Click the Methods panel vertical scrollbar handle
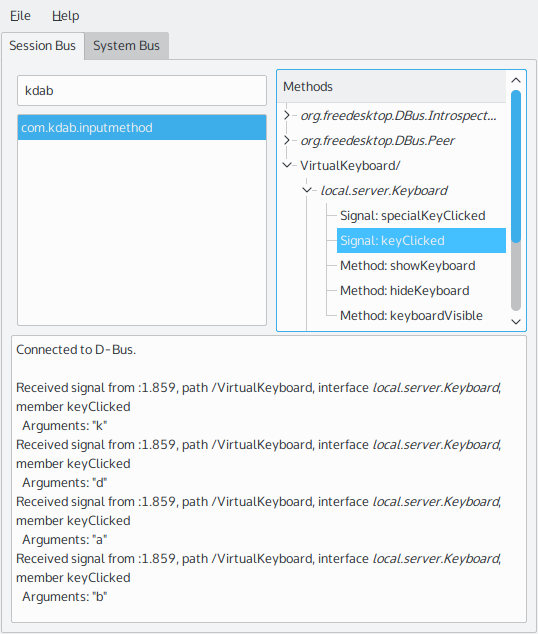Image resolution: width=538 pixels, height=634 pixels. [x=516, y=166]
